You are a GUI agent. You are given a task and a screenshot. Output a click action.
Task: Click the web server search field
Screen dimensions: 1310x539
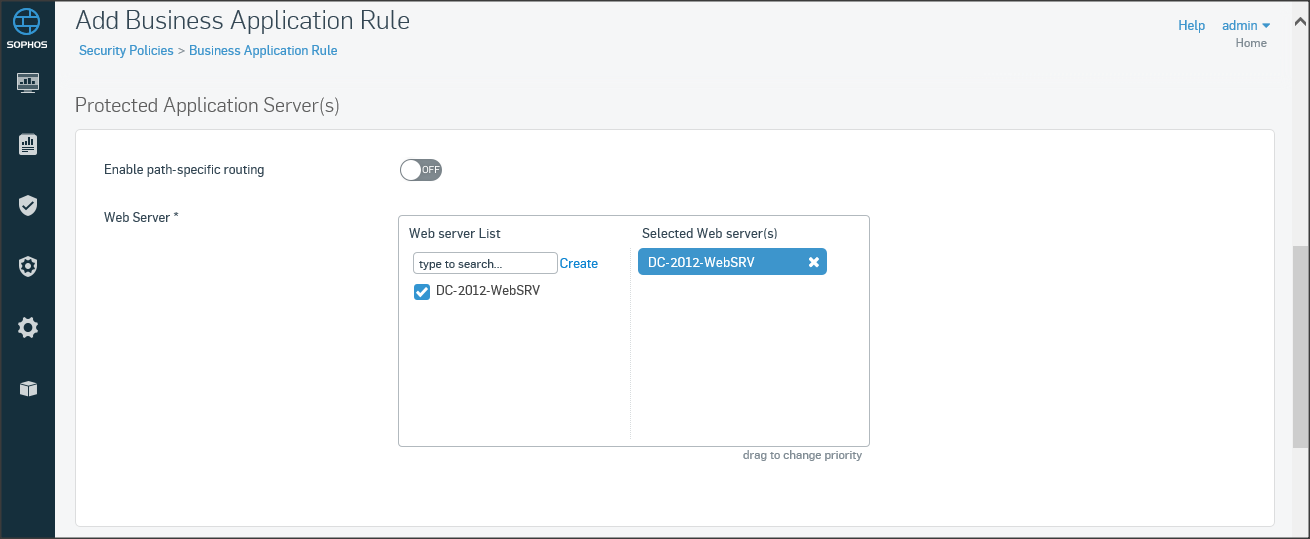[x=485, y=264]
